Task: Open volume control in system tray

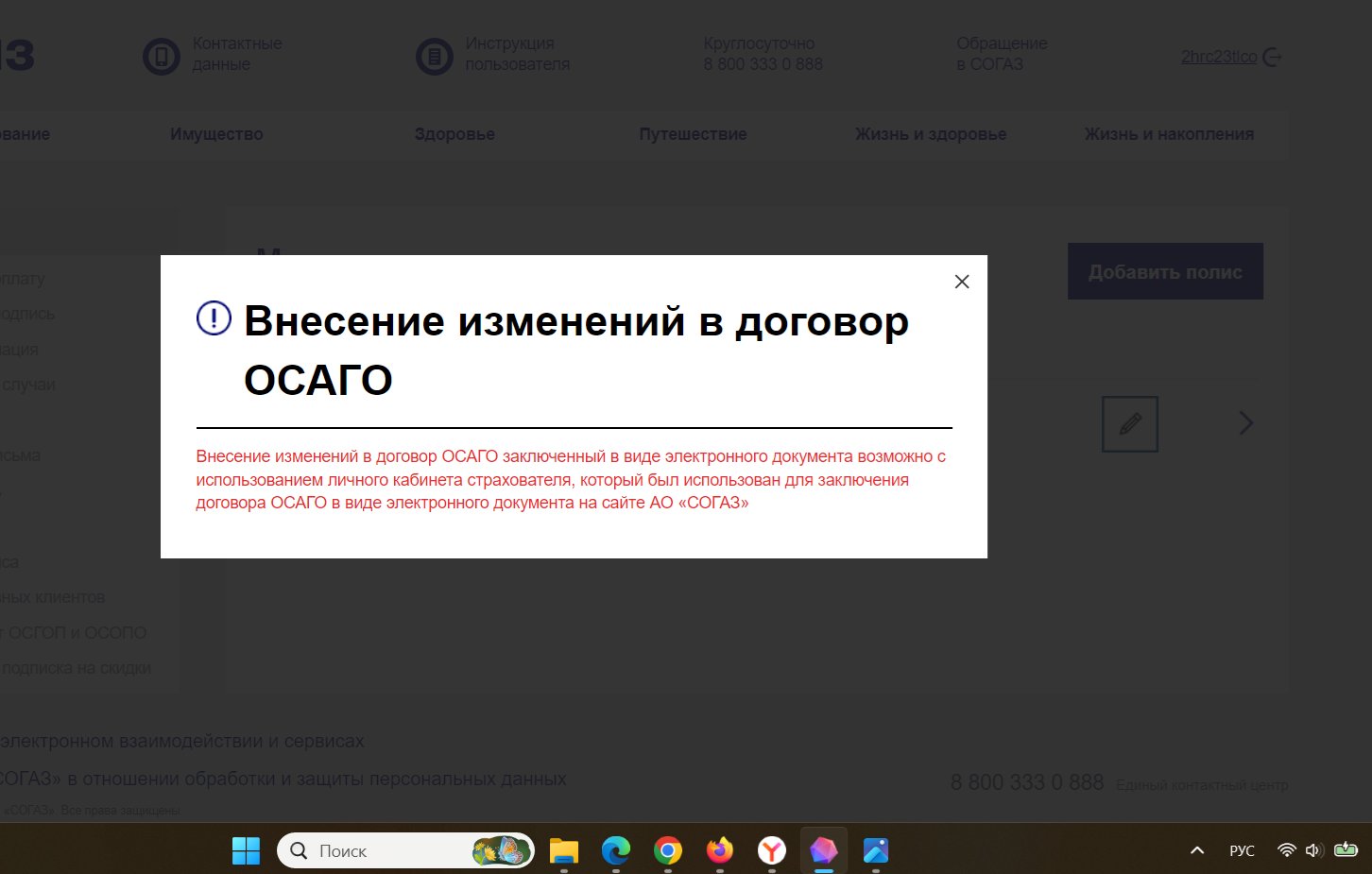Action: [1313, 850]
